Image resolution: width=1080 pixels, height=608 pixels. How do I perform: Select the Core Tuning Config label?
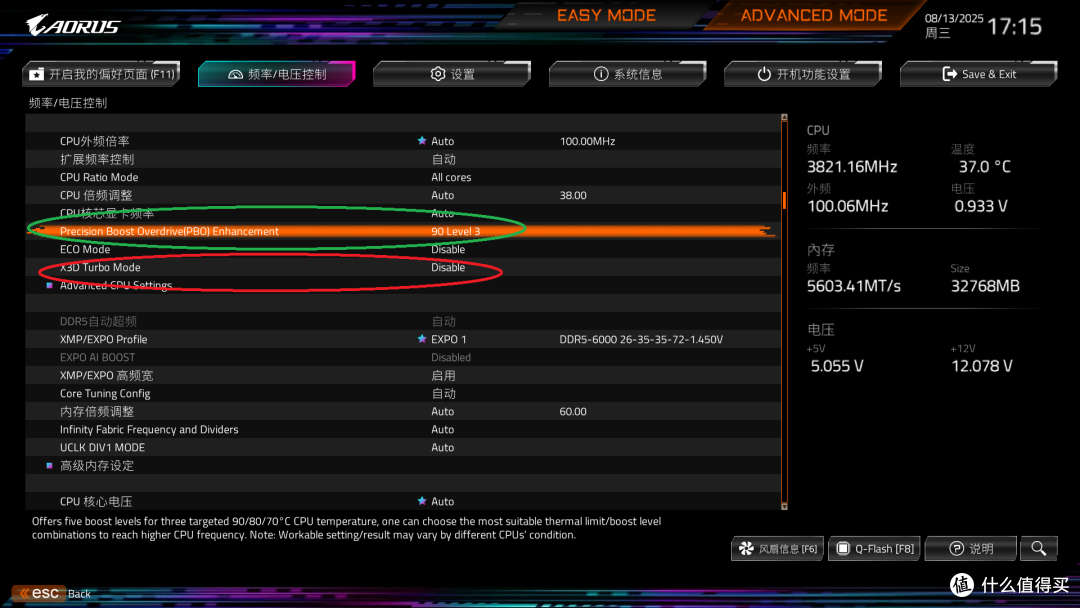[105, 393]
